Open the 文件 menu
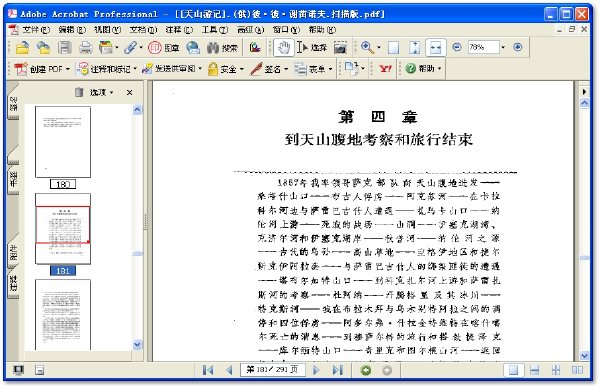 (36, 29)
